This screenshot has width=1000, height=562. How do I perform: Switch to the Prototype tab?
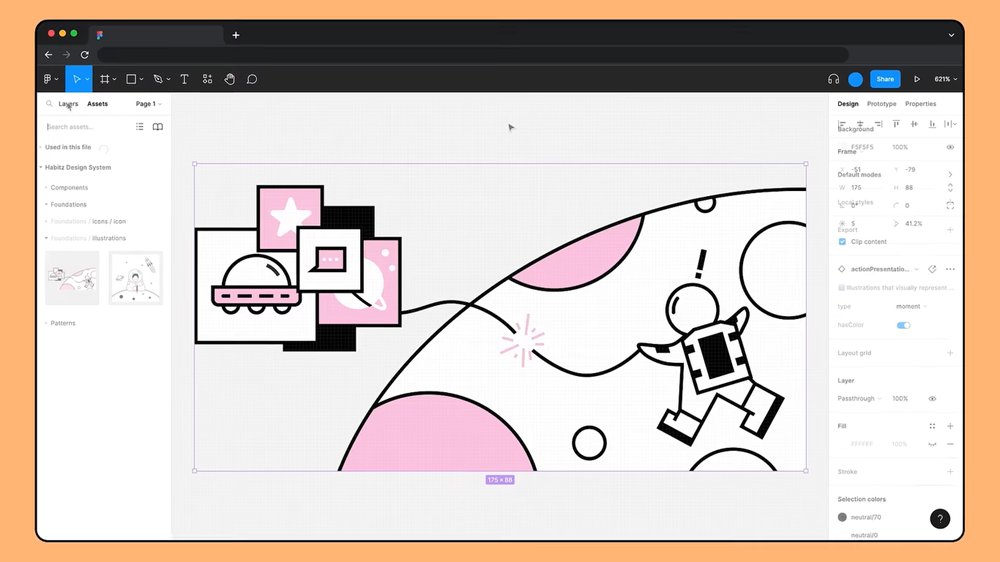coord(881,104)
